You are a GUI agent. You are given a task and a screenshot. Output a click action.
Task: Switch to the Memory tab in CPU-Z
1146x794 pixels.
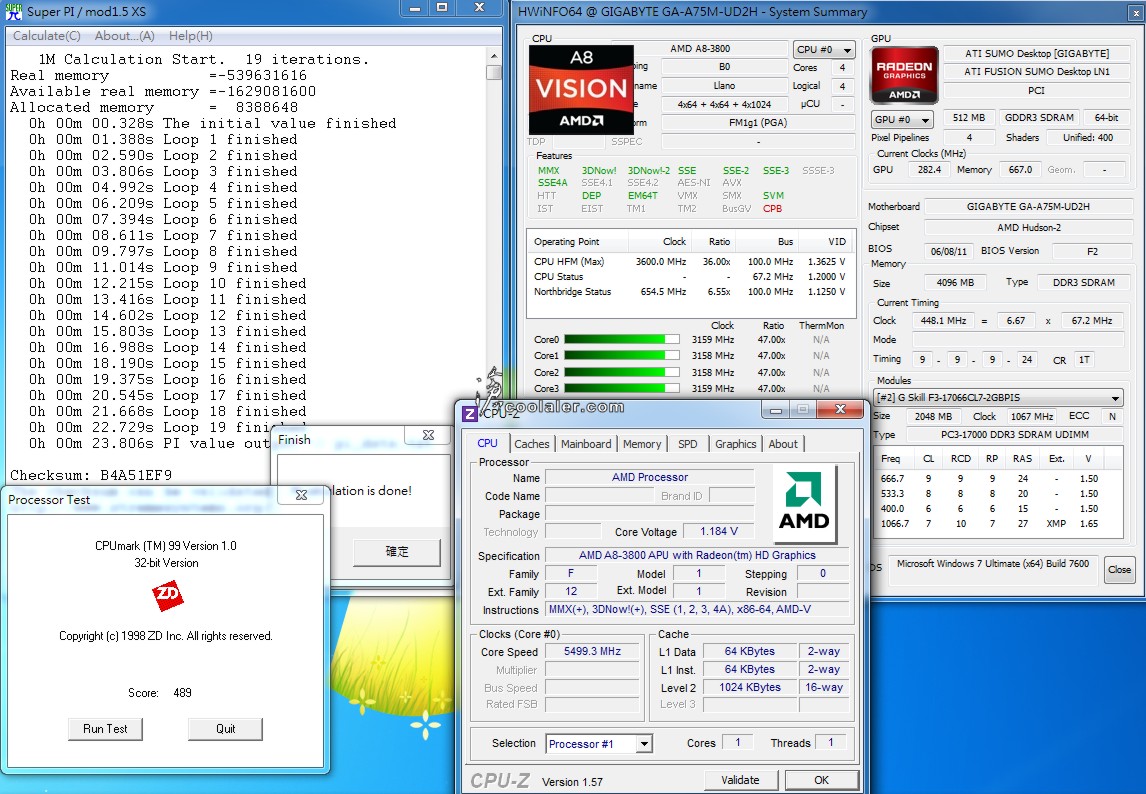coord(642,444)
